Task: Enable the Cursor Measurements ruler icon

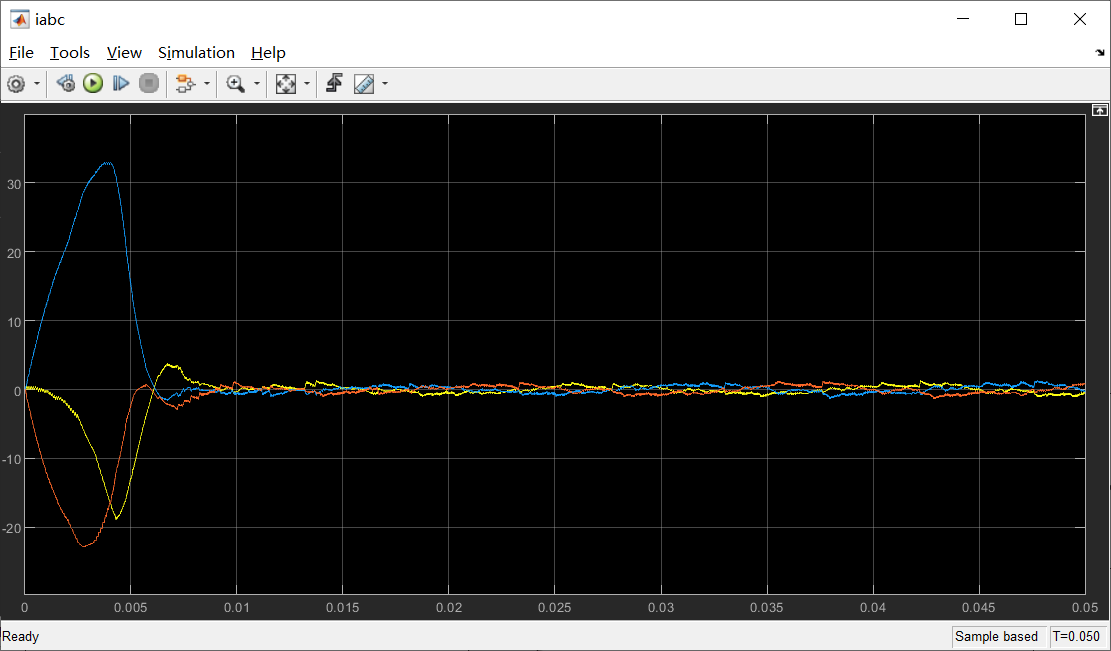Action: (363, 84)
